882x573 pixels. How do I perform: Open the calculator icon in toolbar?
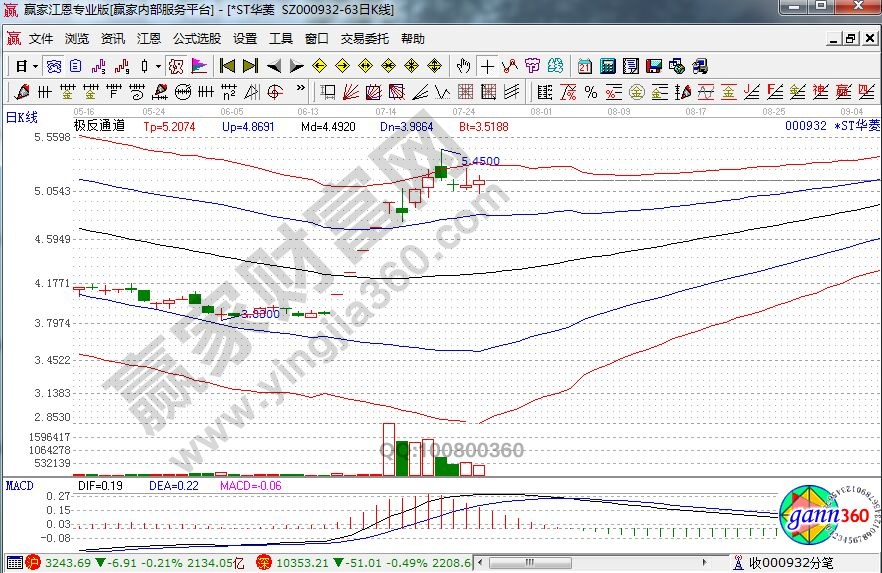607,66
